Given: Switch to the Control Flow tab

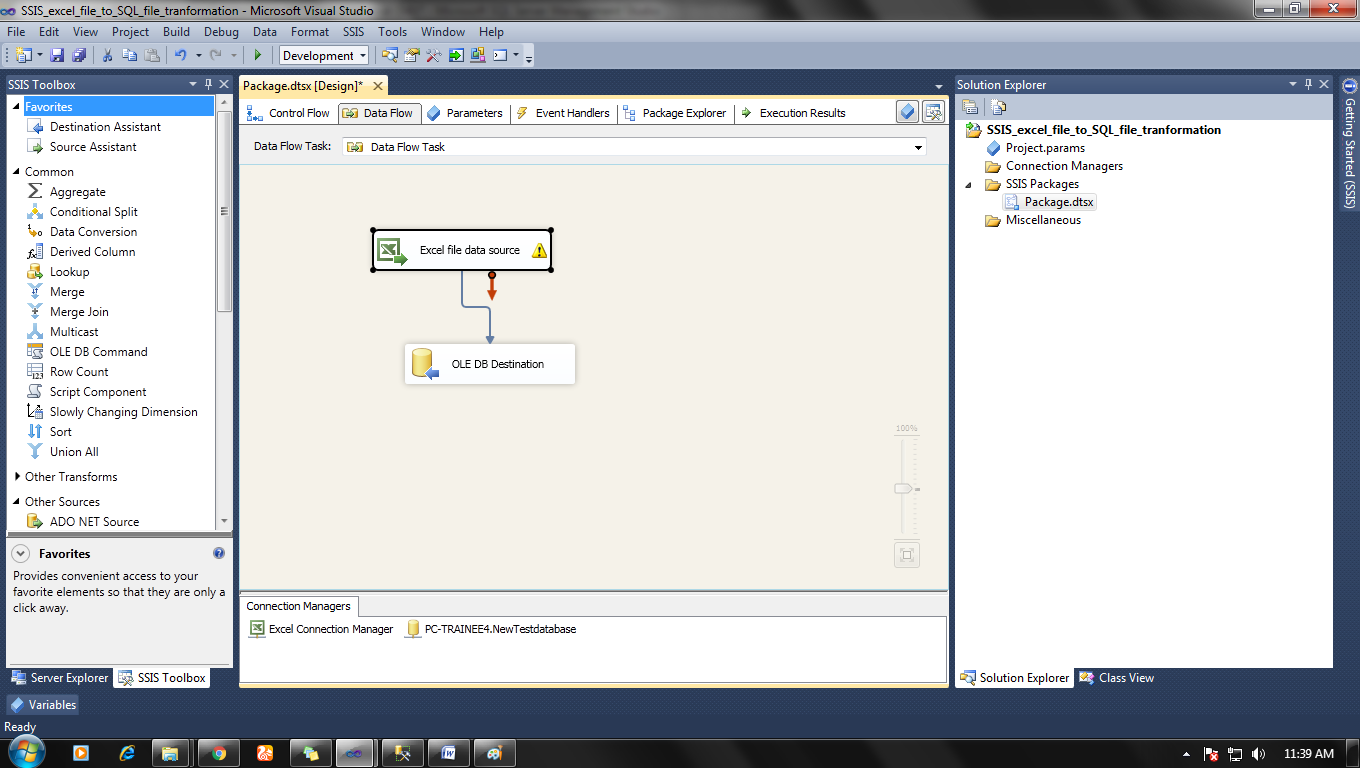Looking at the screenshot, I should coord(288,113).
